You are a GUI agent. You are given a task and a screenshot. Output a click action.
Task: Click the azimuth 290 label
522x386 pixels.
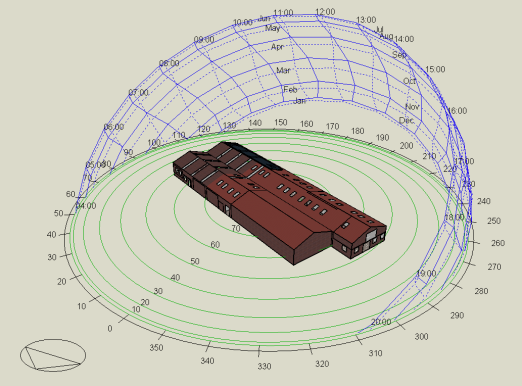[457, 315]
